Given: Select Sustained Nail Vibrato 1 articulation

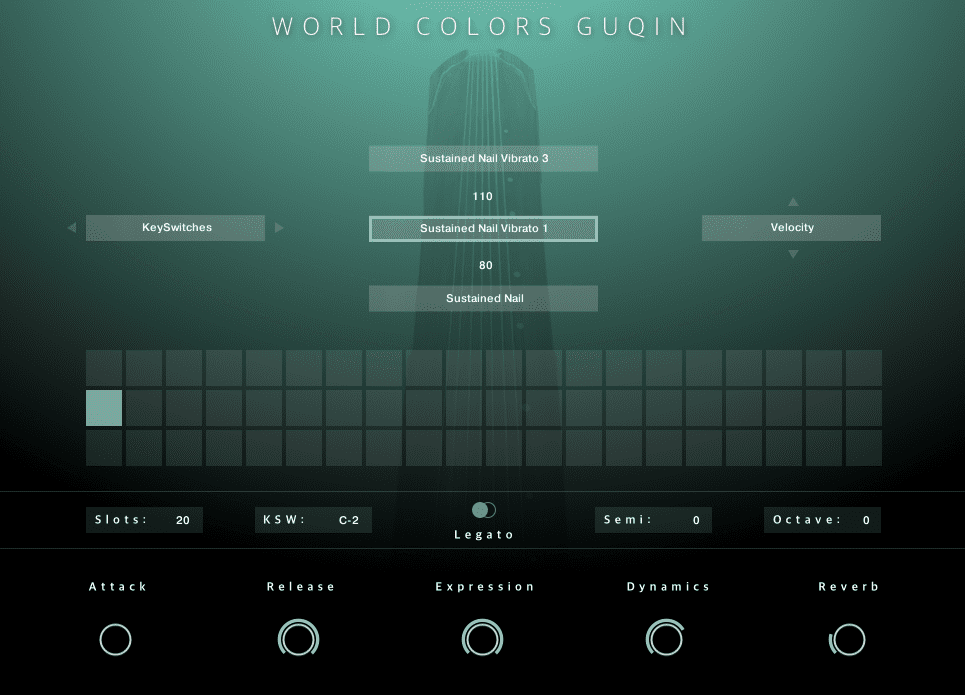Looking at the screenshot, I should tap(483, 228).
